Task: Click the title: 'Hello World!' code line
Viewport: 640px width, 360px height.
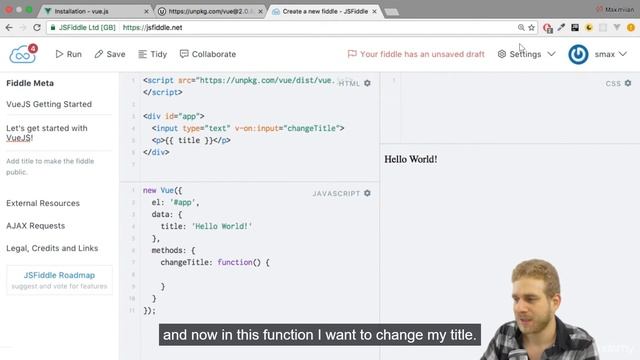Action: tap(206, 226)
